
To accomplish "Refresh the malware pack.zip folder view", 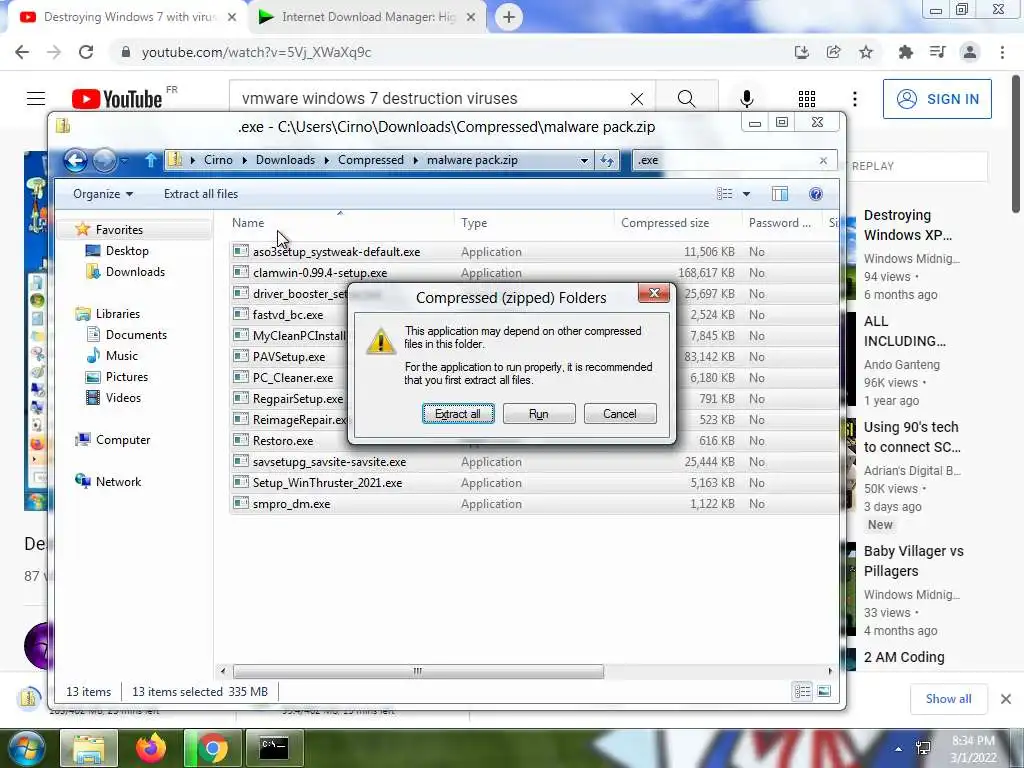I will point(607,160).
